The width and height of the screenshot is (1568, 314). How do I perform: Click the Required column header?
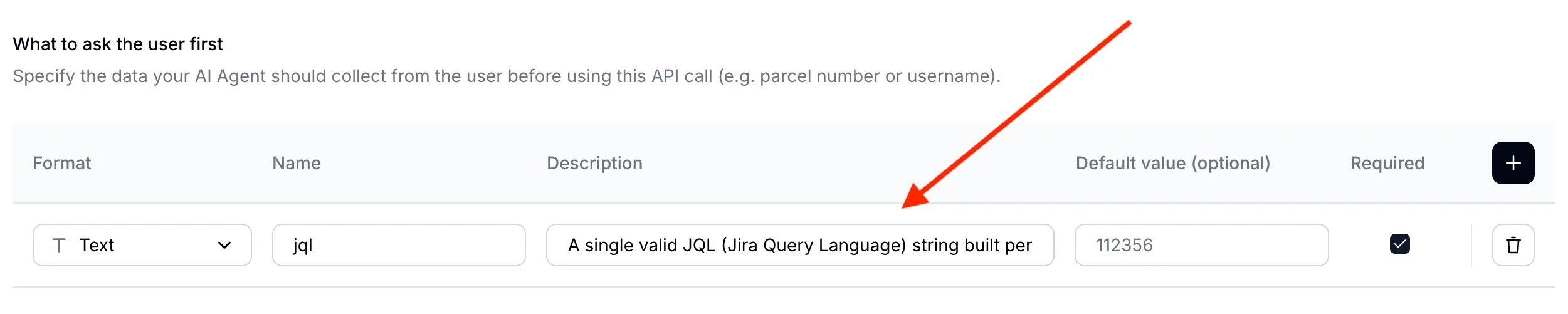(1387, 163)
